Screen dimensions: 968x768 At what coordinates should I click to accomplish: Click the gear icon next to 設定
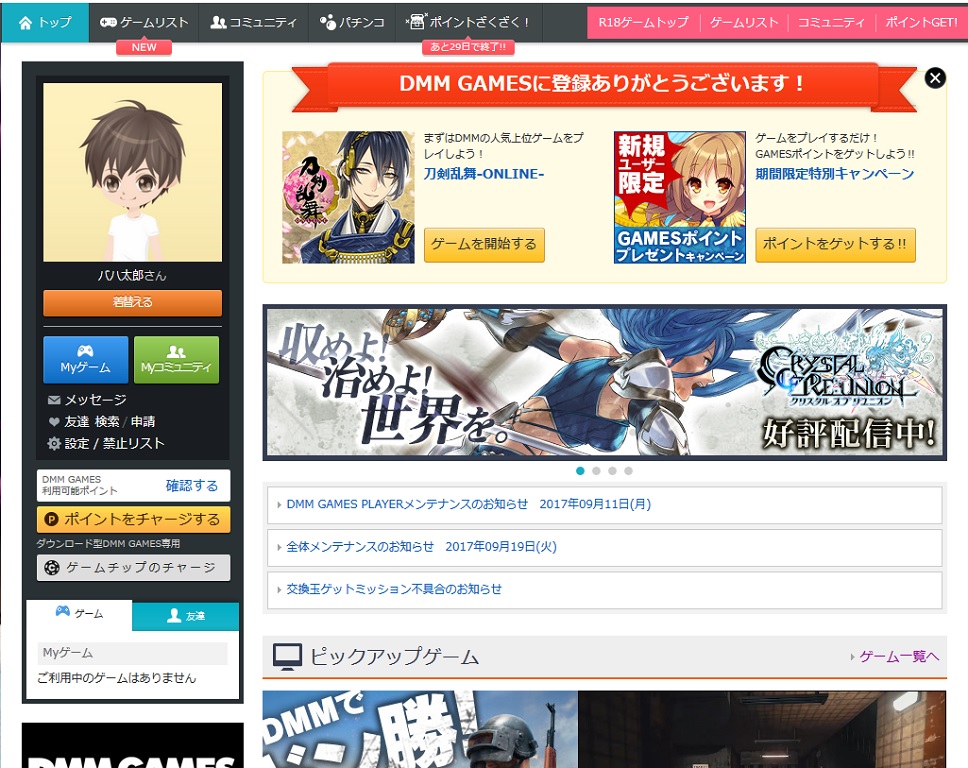tap(54, 443)
